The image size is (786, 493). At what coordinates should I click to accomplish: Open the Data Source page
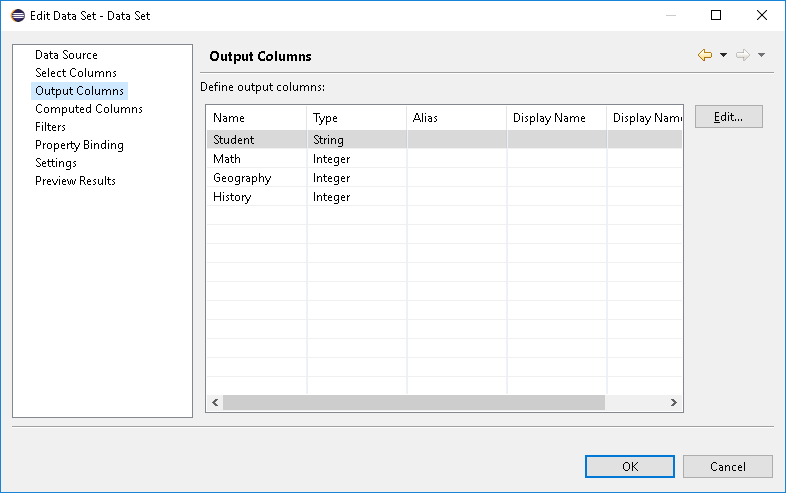[66, 55]
